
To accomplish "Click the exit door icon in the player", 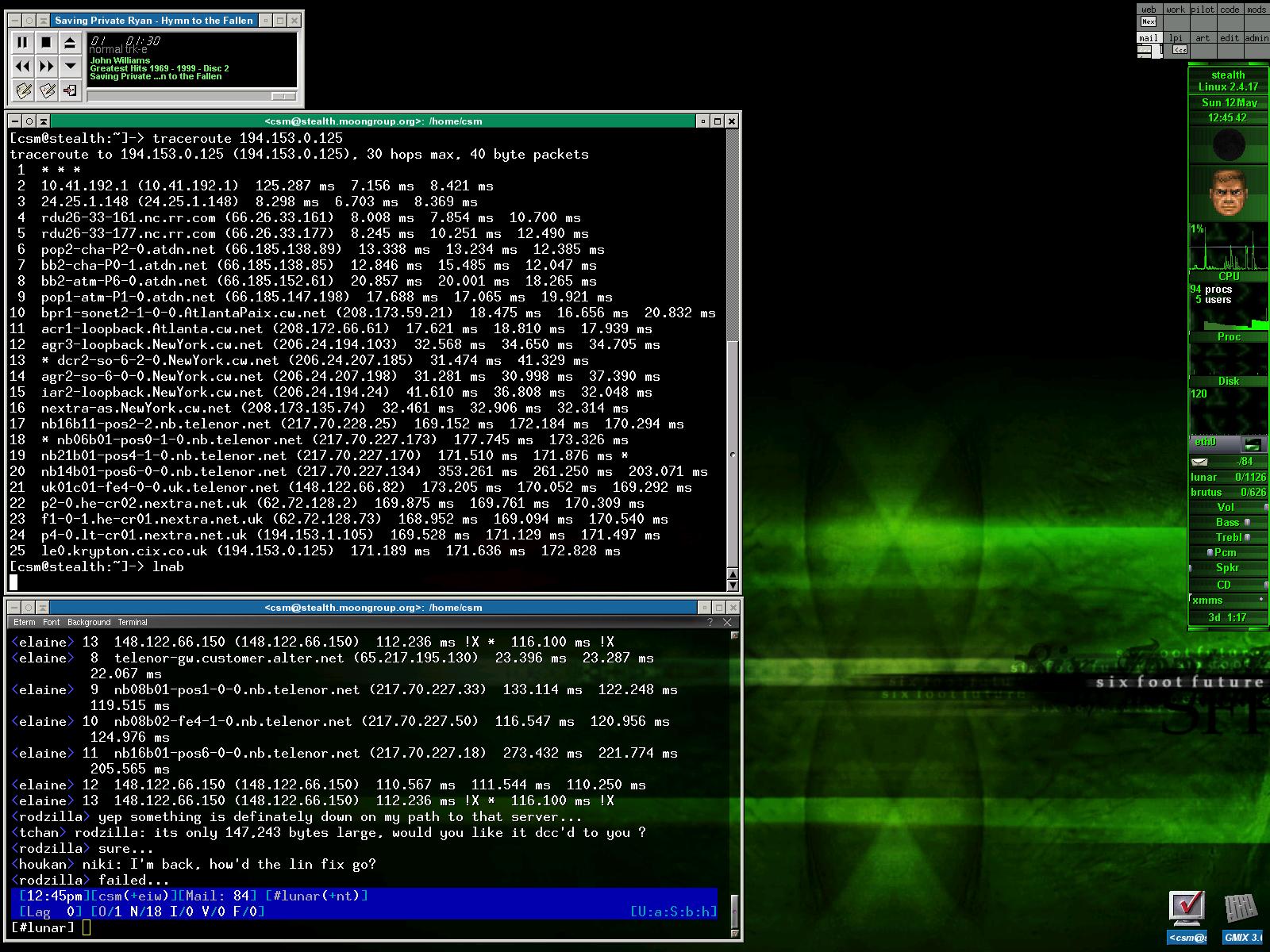I will pos(71,90).
